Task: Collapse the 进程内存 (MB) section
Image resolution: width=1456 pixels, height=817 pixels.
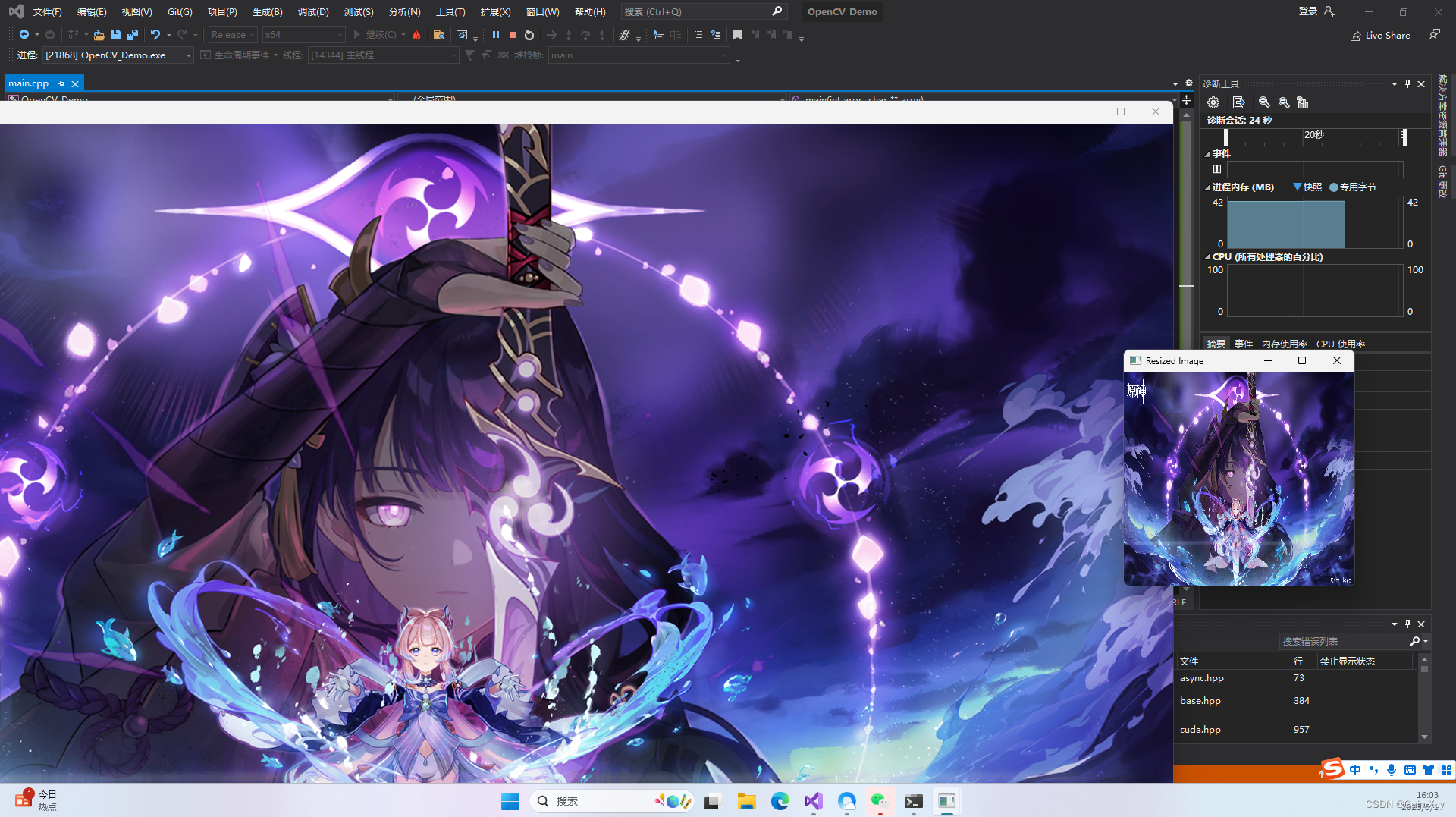Action: (x=1207, y=187)
